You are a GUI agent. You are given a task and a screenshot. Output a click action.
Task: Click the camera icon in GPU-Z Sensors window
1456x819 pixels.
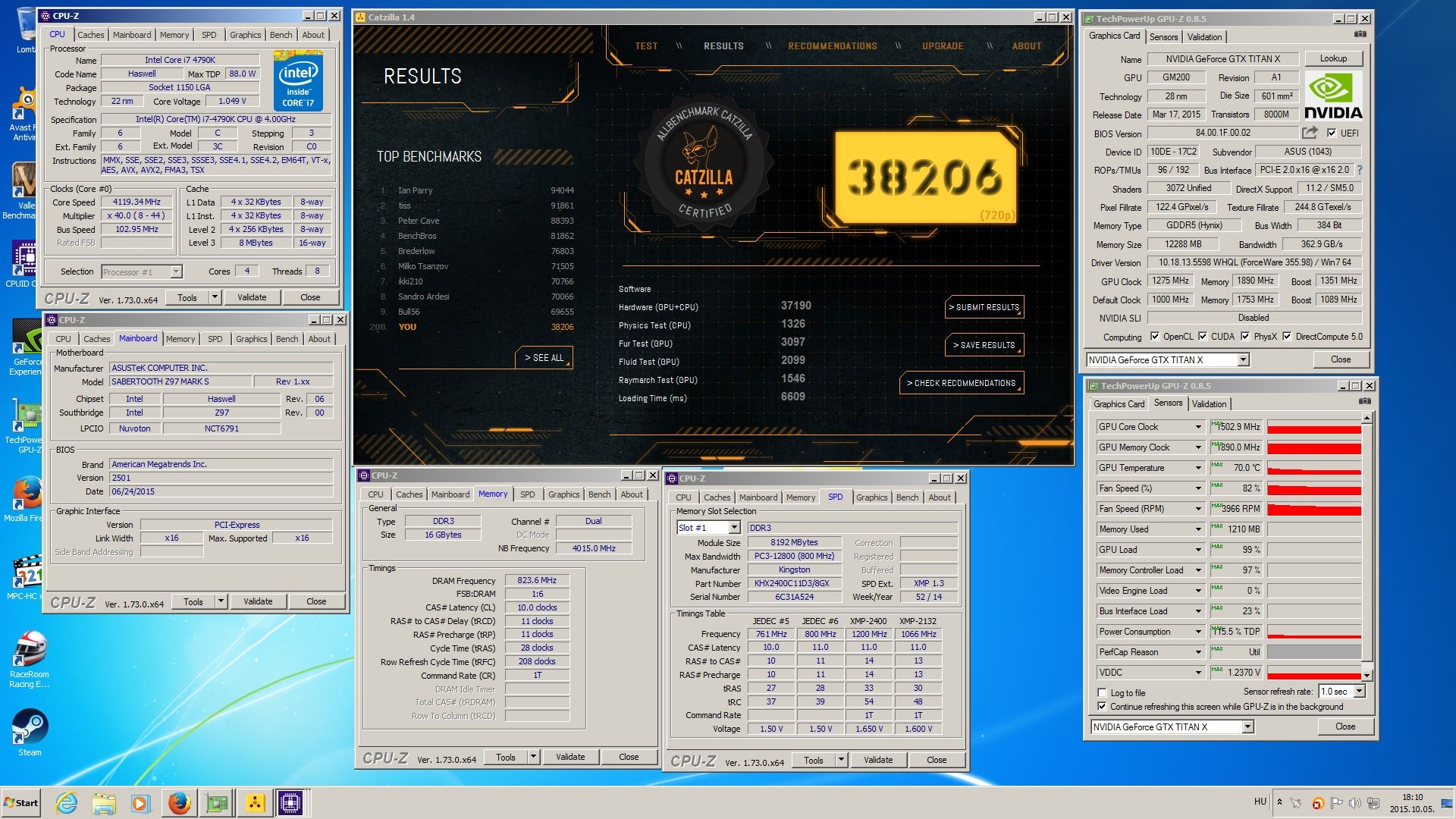(x=1365, y=401)
